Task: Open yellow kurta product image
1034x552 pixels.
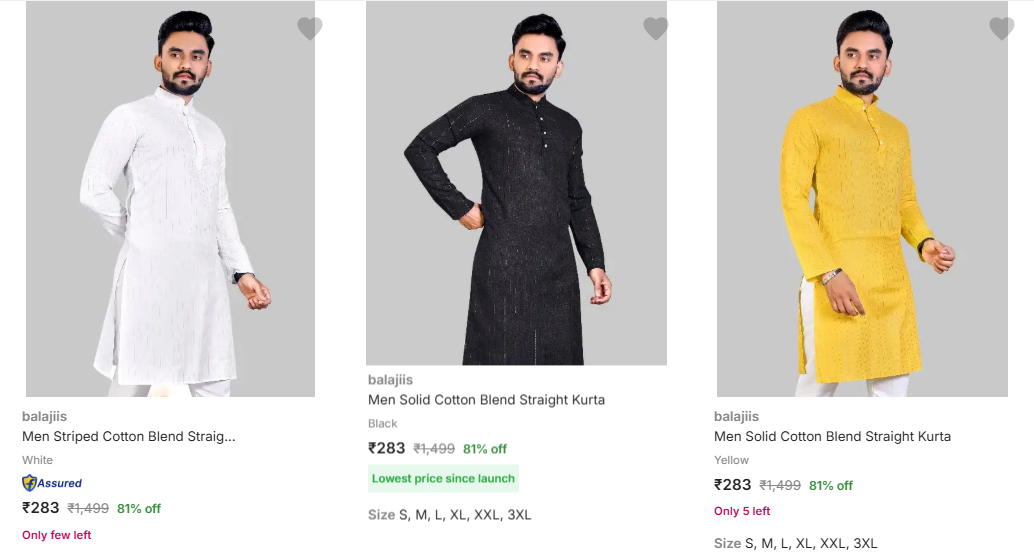Action: [x=862, y=200]
